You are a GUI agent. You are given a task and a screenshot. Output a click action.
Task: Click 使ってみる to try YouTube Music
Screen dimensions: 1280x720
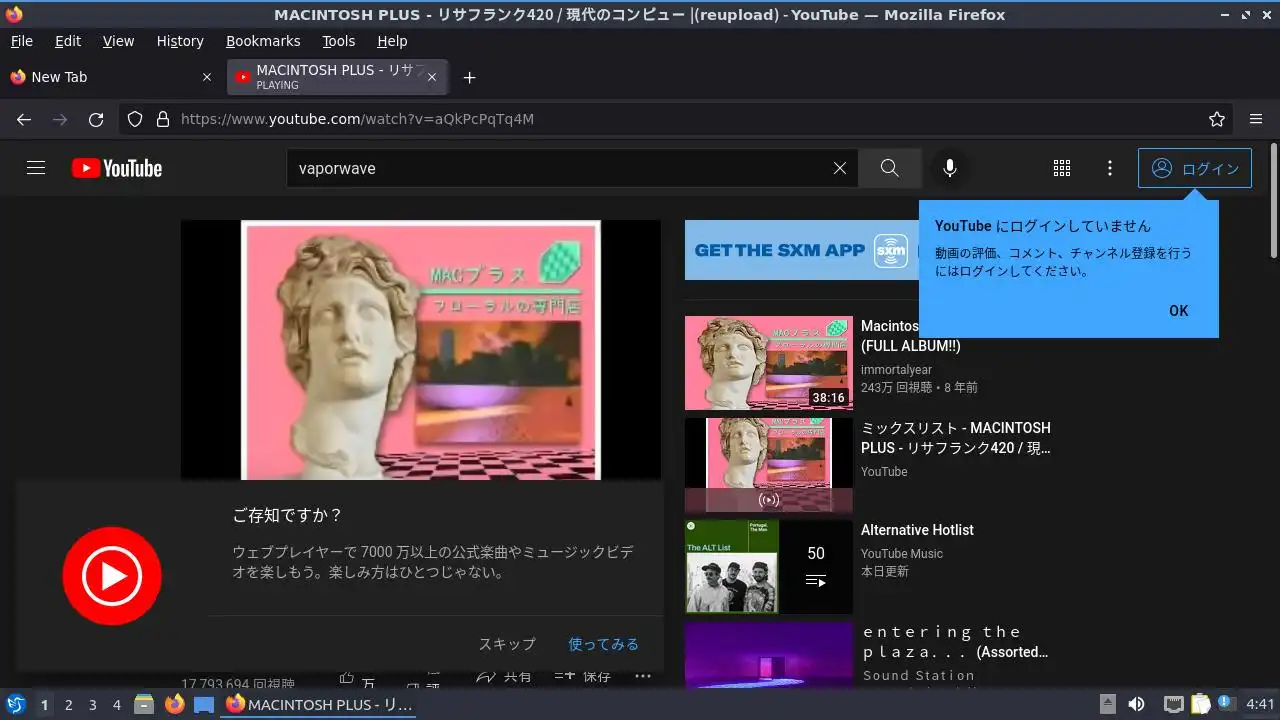[x=604, y=644]
